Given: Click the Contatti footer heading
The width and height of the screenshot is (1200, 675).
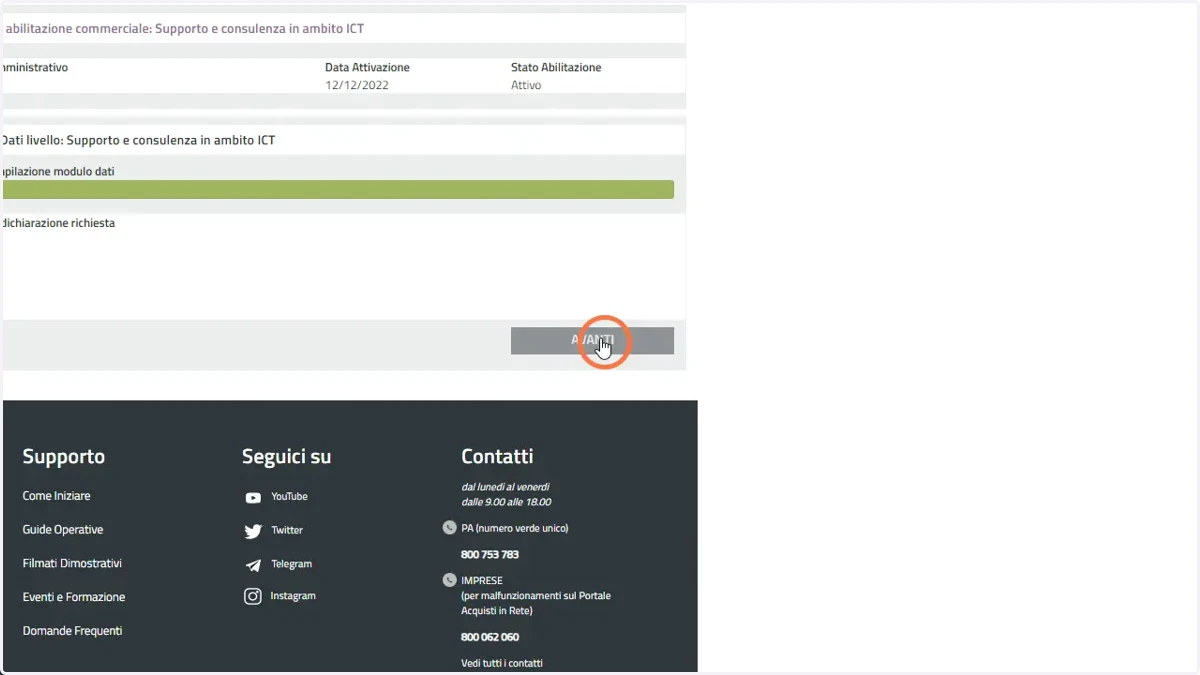Looking at the screenshot, I should (497, 457).
